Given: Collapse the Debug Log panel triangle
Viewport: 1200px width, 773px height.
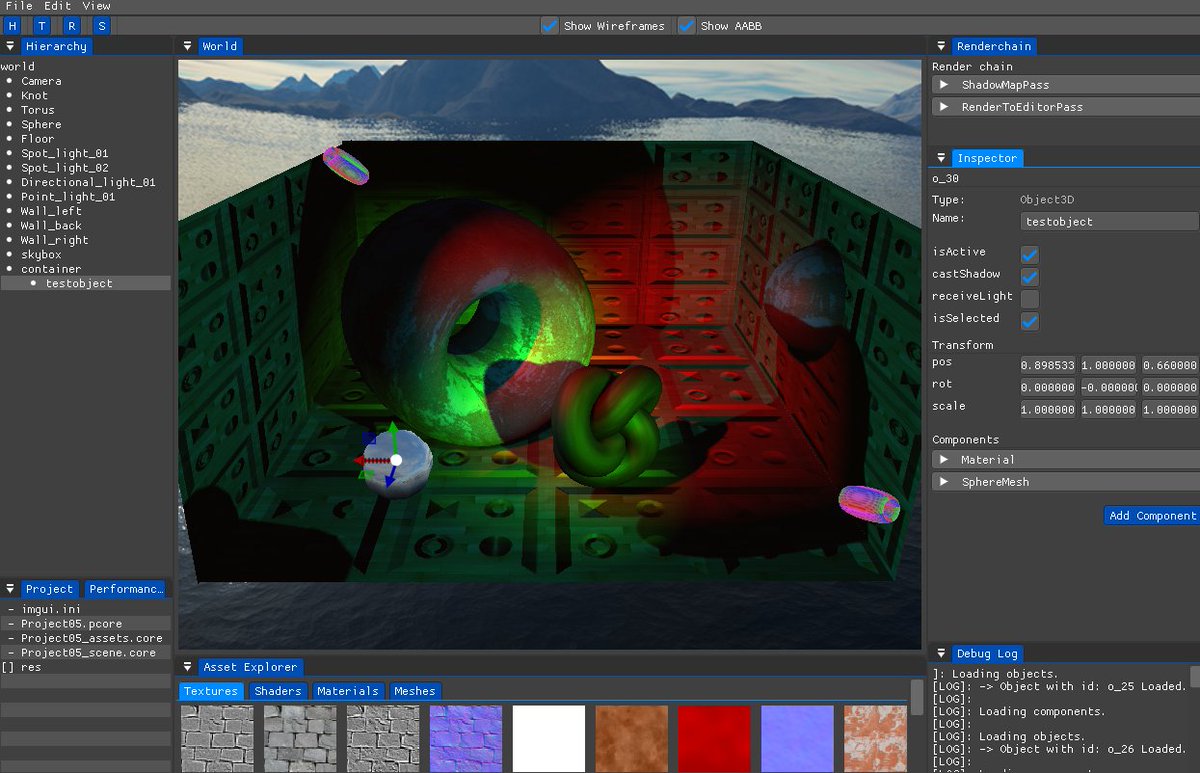Looking at the screenshot, I should [941, 654].
